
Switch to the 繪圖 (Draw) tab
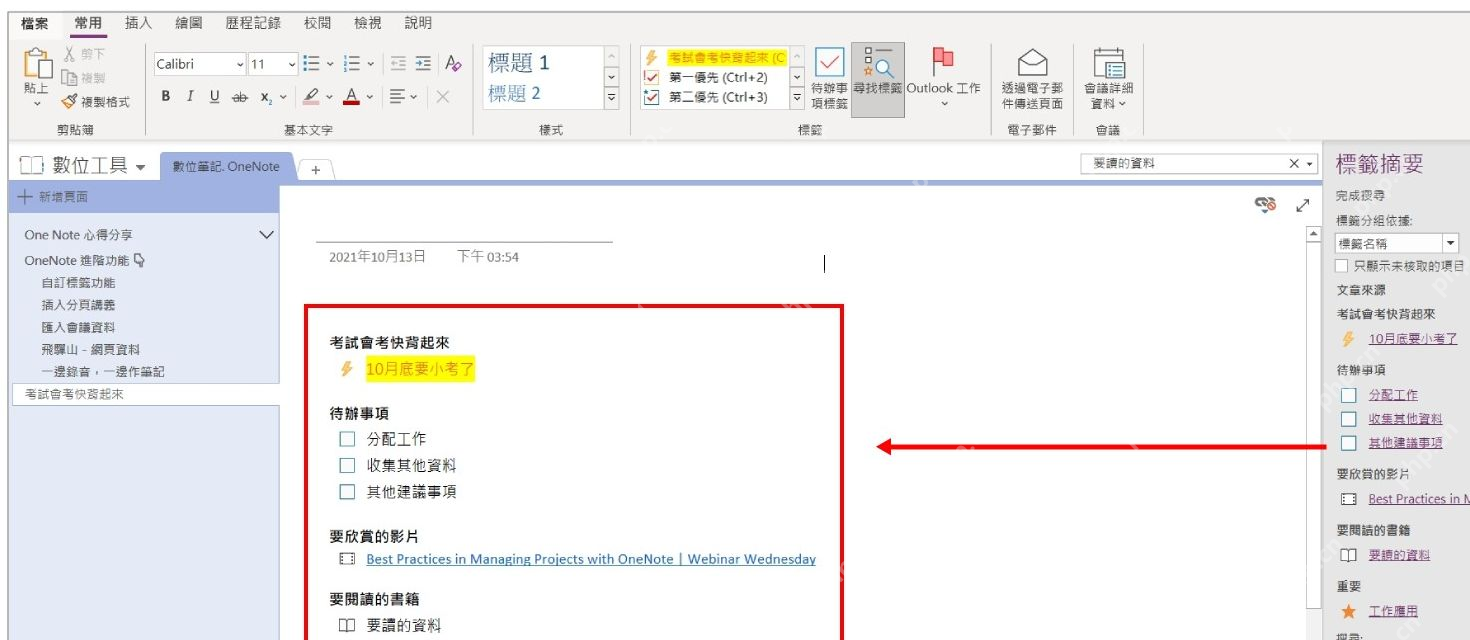point(189,23)
